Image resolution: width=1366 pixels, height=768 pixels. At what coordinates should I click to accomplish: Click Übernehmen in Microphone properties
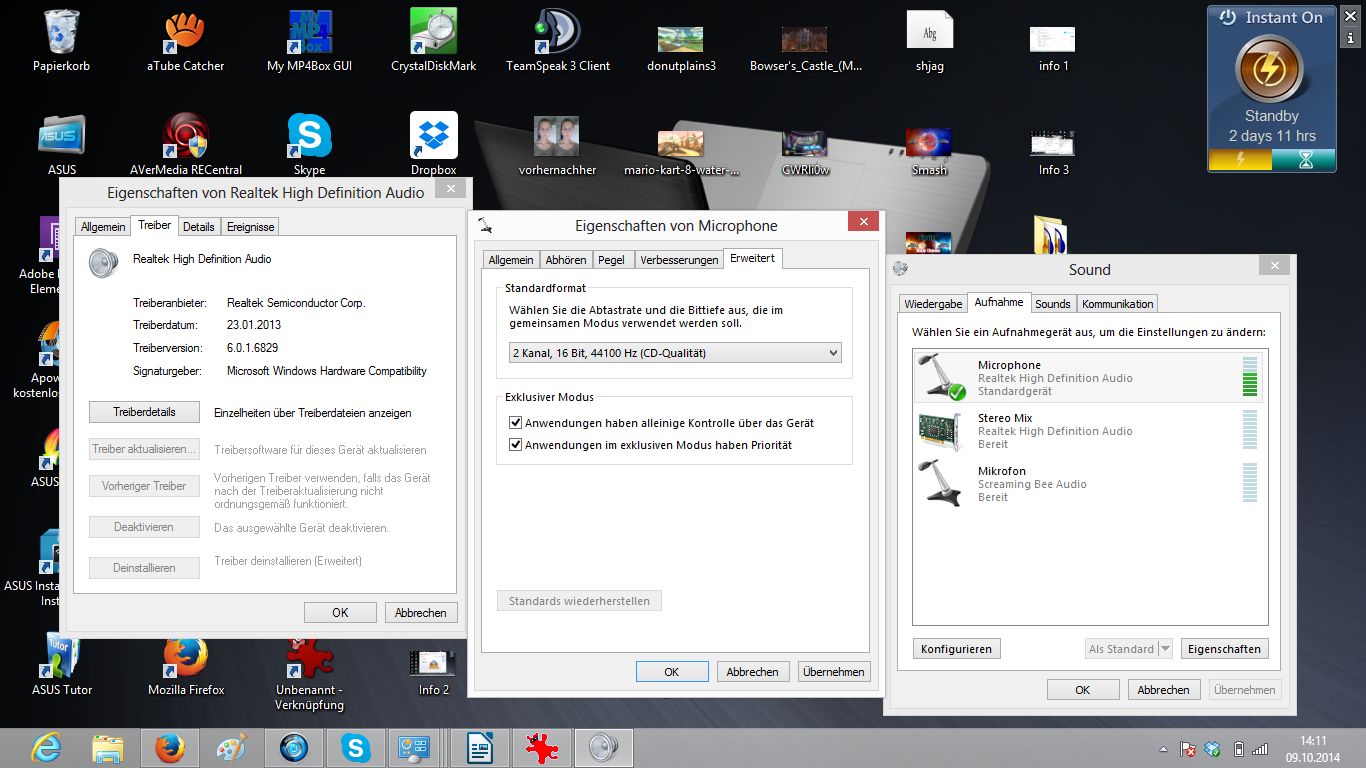[834, 671]
